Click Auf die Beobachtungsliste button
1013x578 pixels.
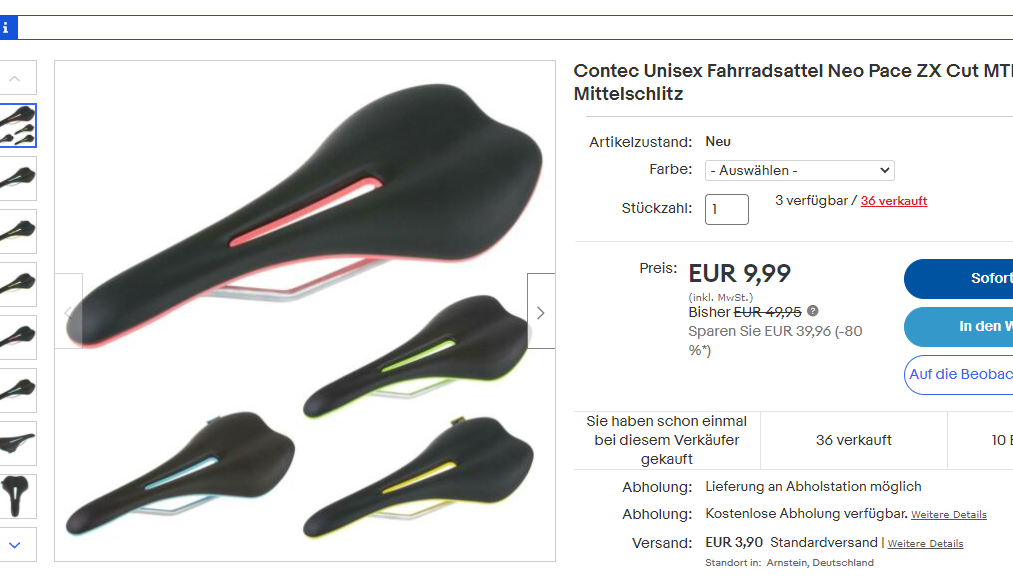(959, 375)
